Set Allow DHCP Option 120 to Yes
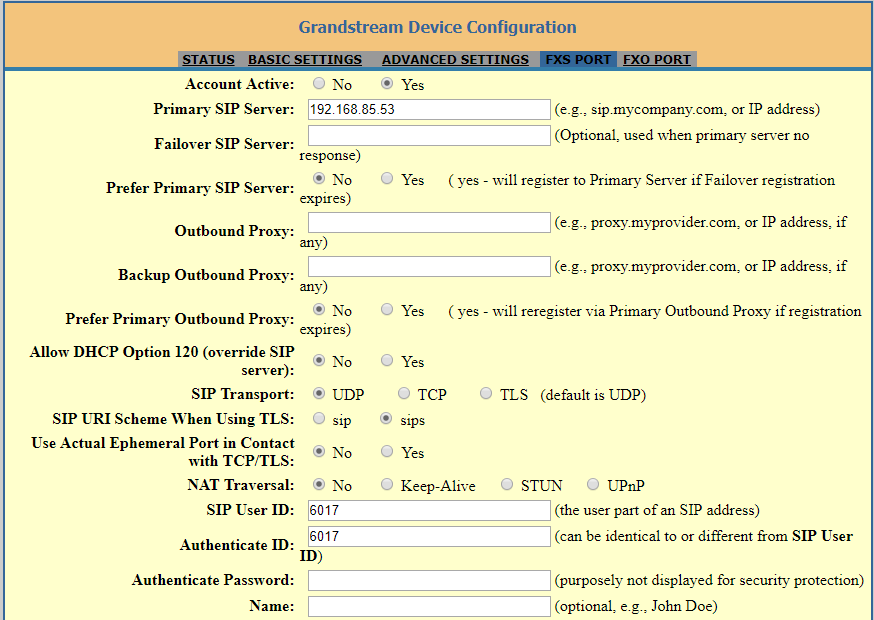 387,360
